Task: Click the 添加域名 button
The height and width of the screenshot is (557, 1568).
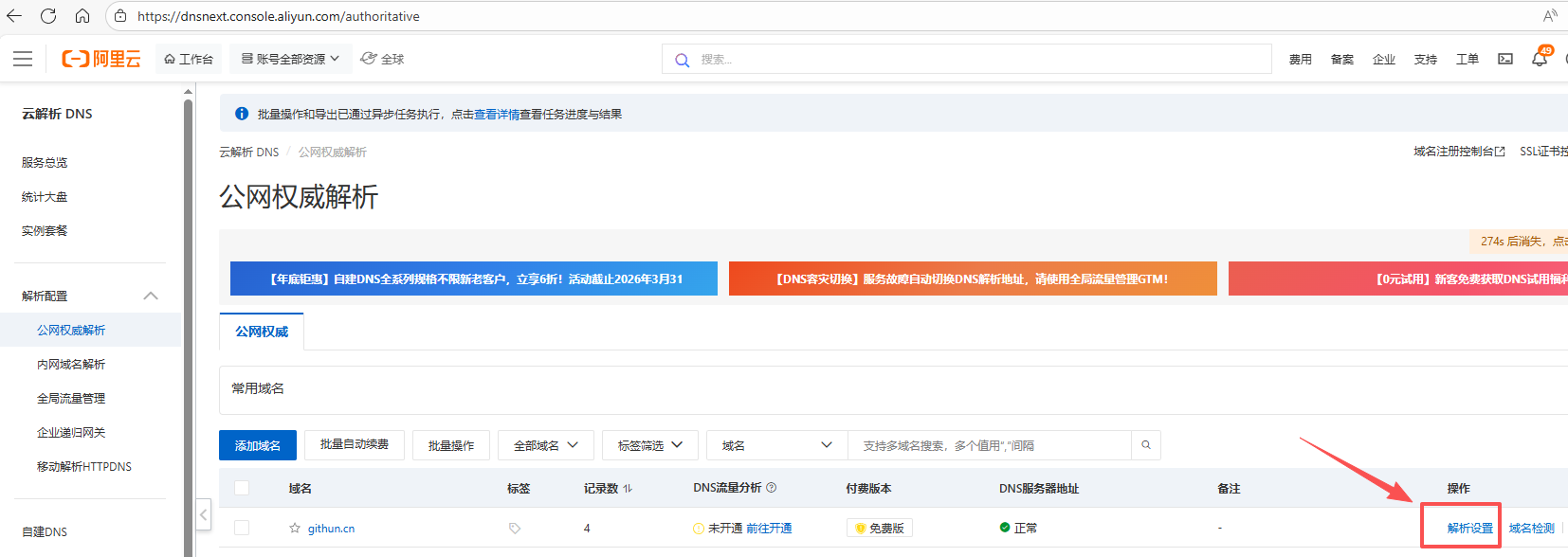Action: 258,445
